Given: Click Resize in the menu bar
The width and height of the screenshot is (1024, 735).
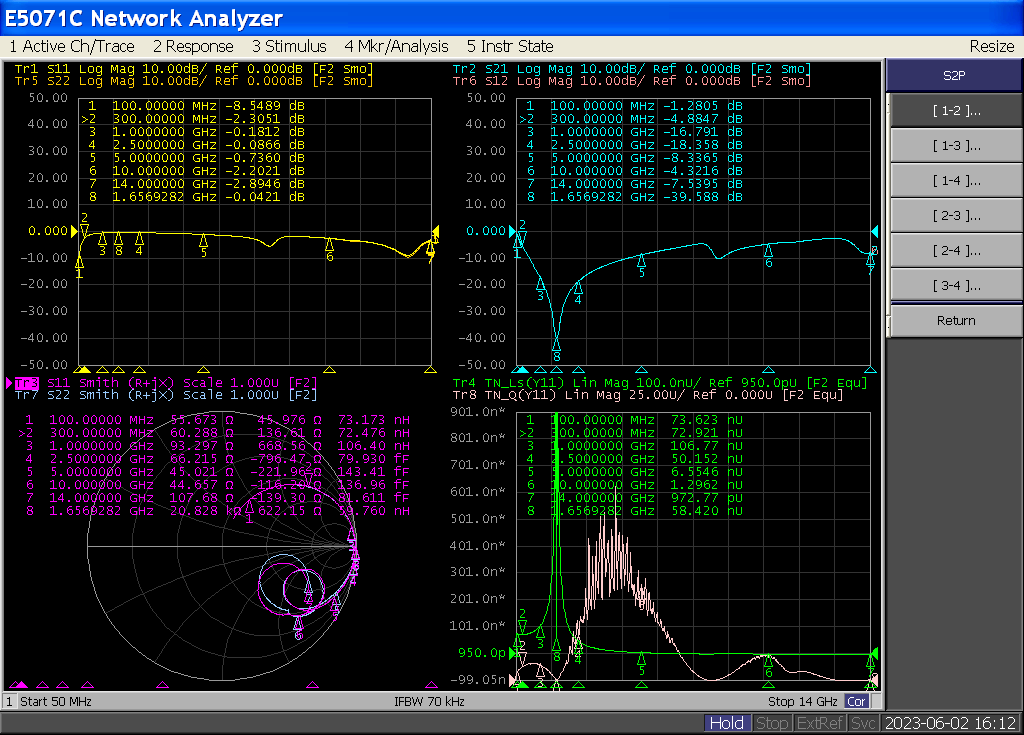Looking at the screenshot, I should 991,46.
